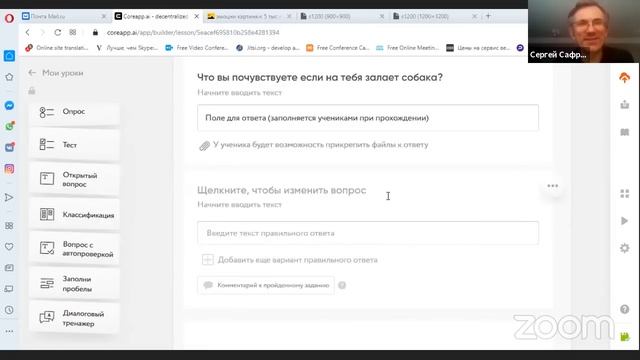Open the book icon in right panel

(x=624, y=132)
